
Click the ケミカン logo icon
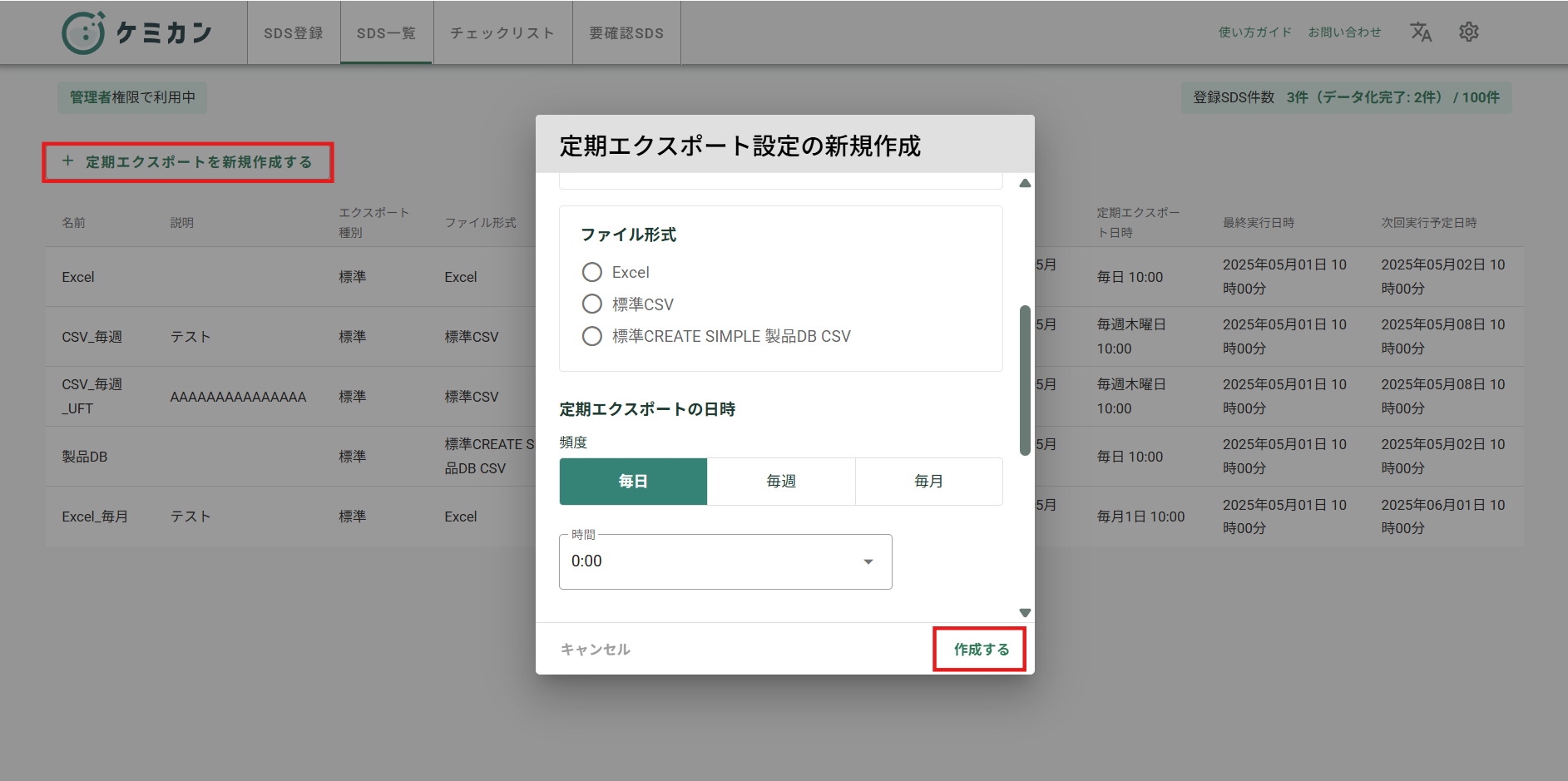pos(83,32)
